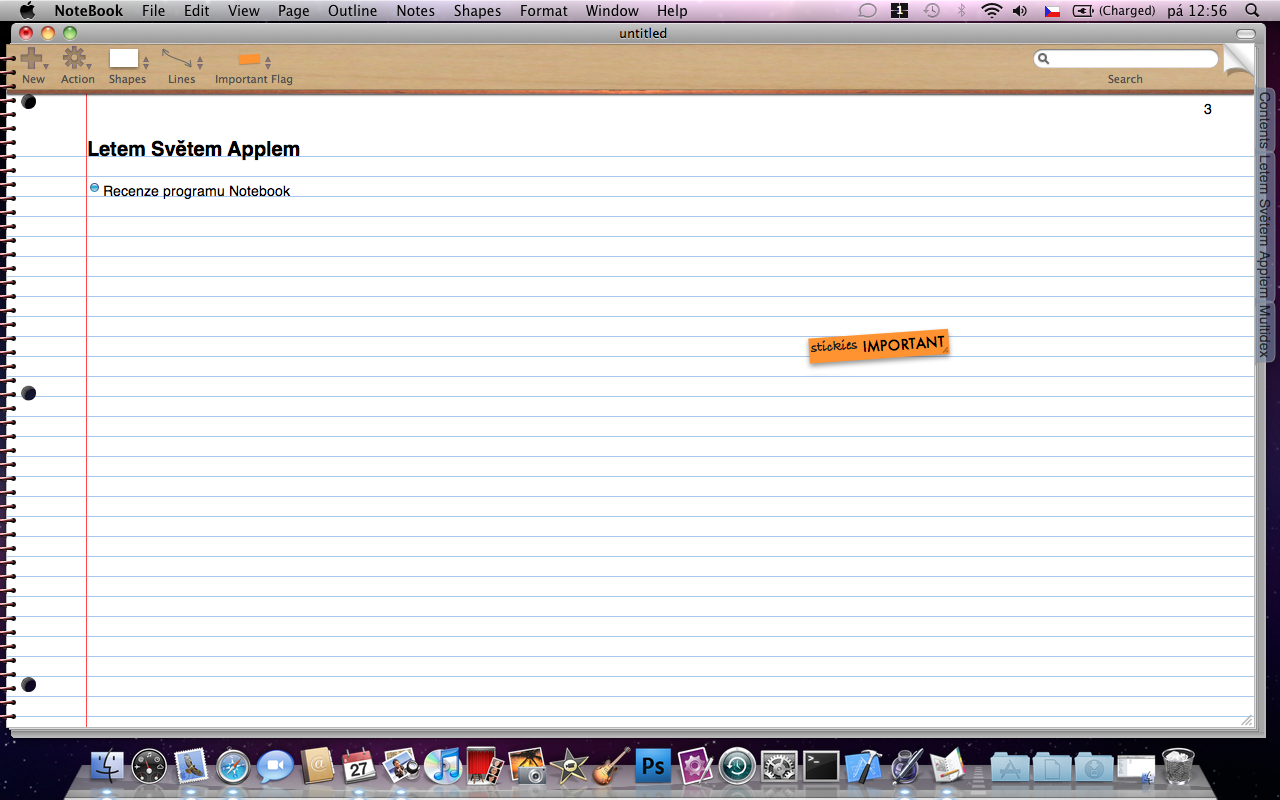Click the magnifier icon in the Search field
This screenshot has height=800, width=1280.
click(1044, 59)
